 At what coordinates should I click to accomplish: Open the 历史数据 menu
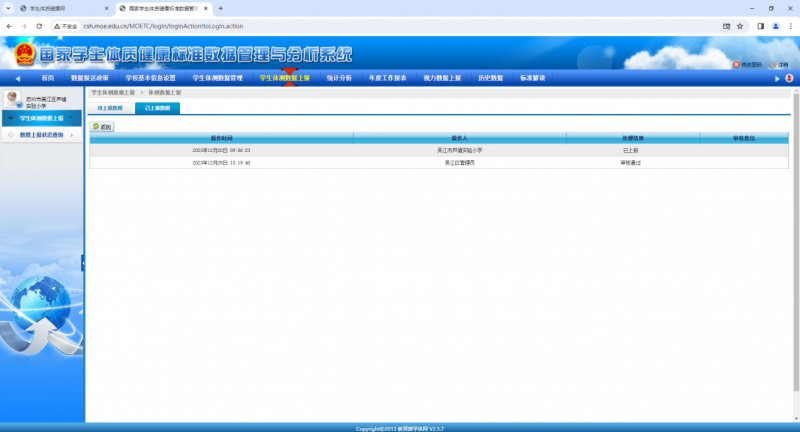tap(490, 77)
